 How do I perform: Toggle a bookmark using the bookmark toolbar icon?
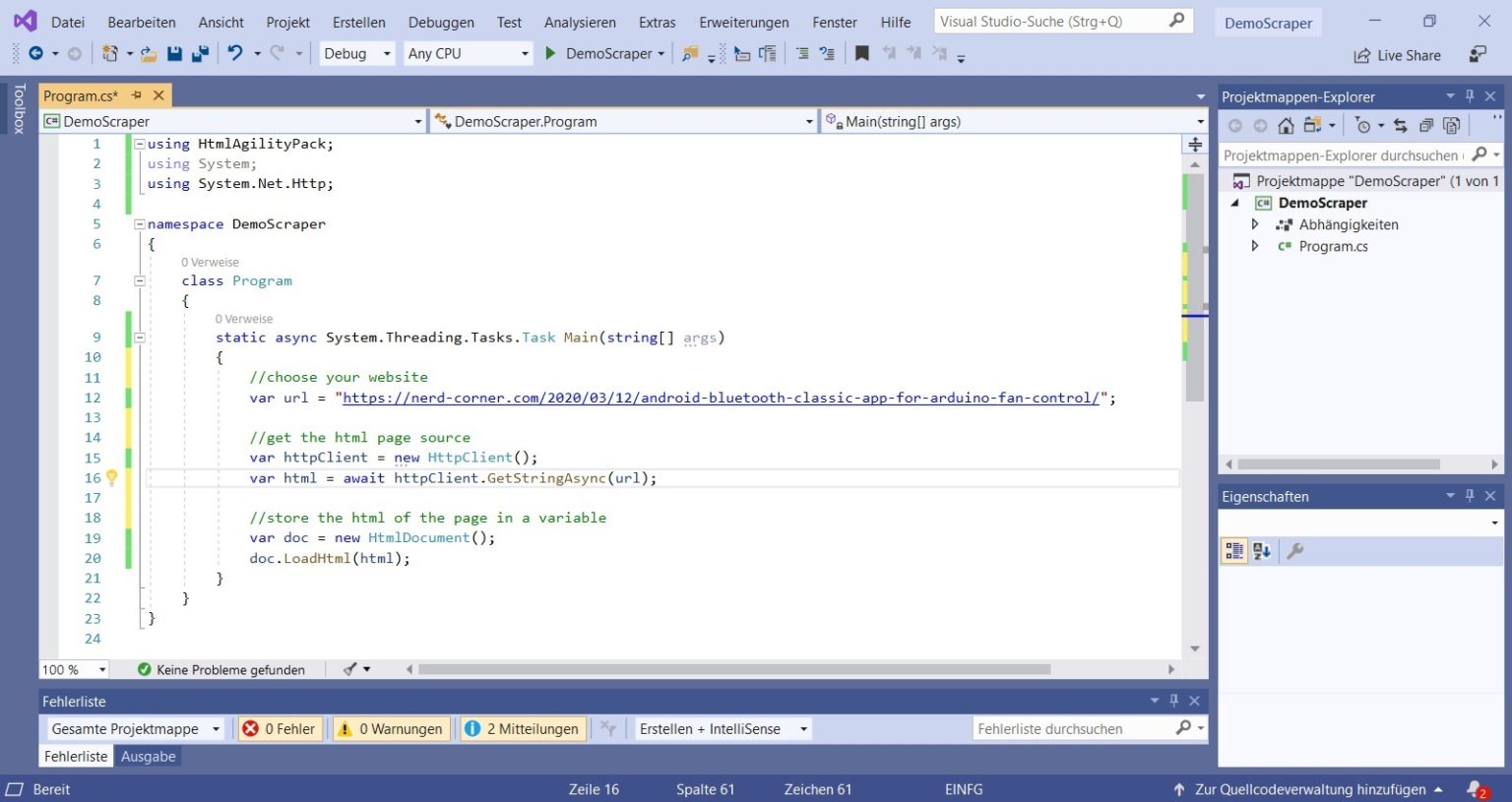coord(861,53)
